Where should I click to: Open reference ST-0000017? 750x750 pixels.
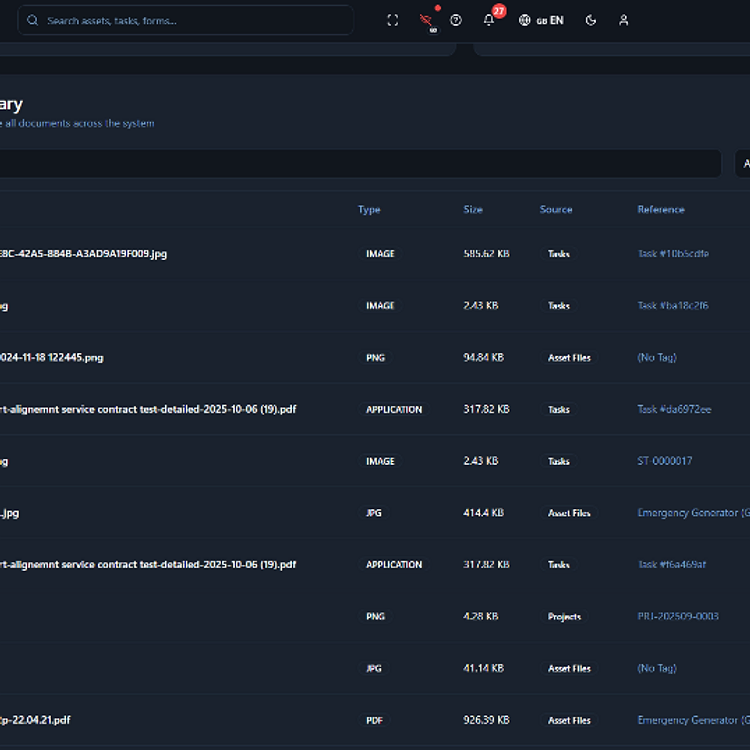click(x=664, y=461)
